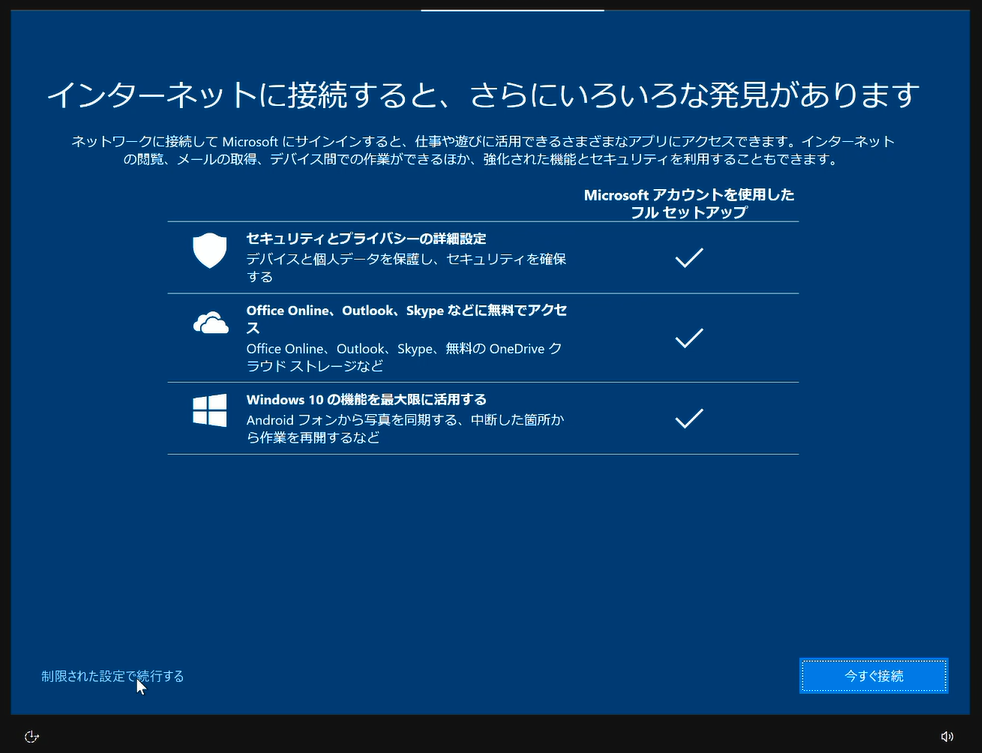Select the Office Online、Outlook、Skype bold title
The height and width of the screenshot is (753, 982).
[x=406, y=319]
